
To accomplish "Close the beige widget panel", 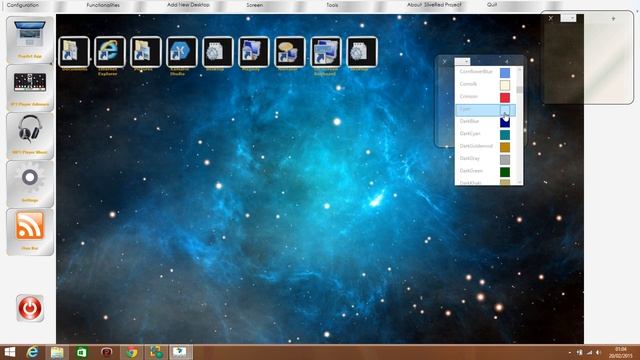I will point(551,18).
